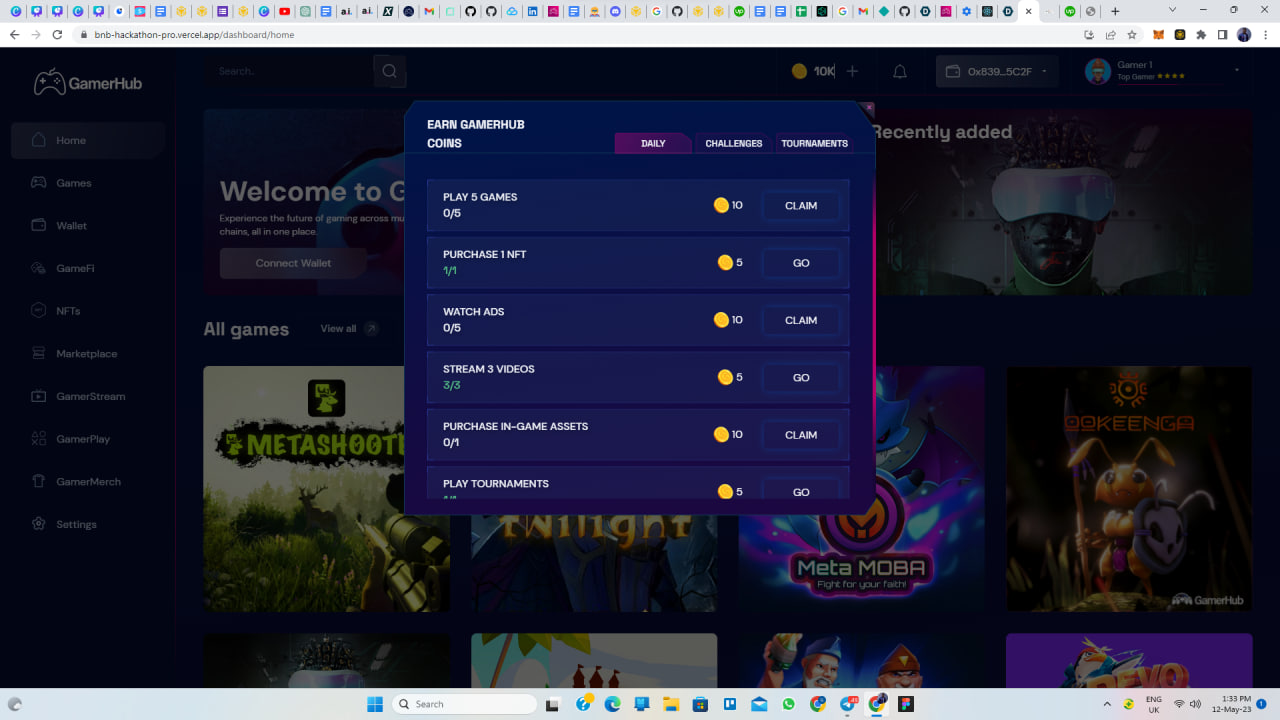Claim the Play 5 Games reward
The image size is (1280, 720).
(800, 205)
